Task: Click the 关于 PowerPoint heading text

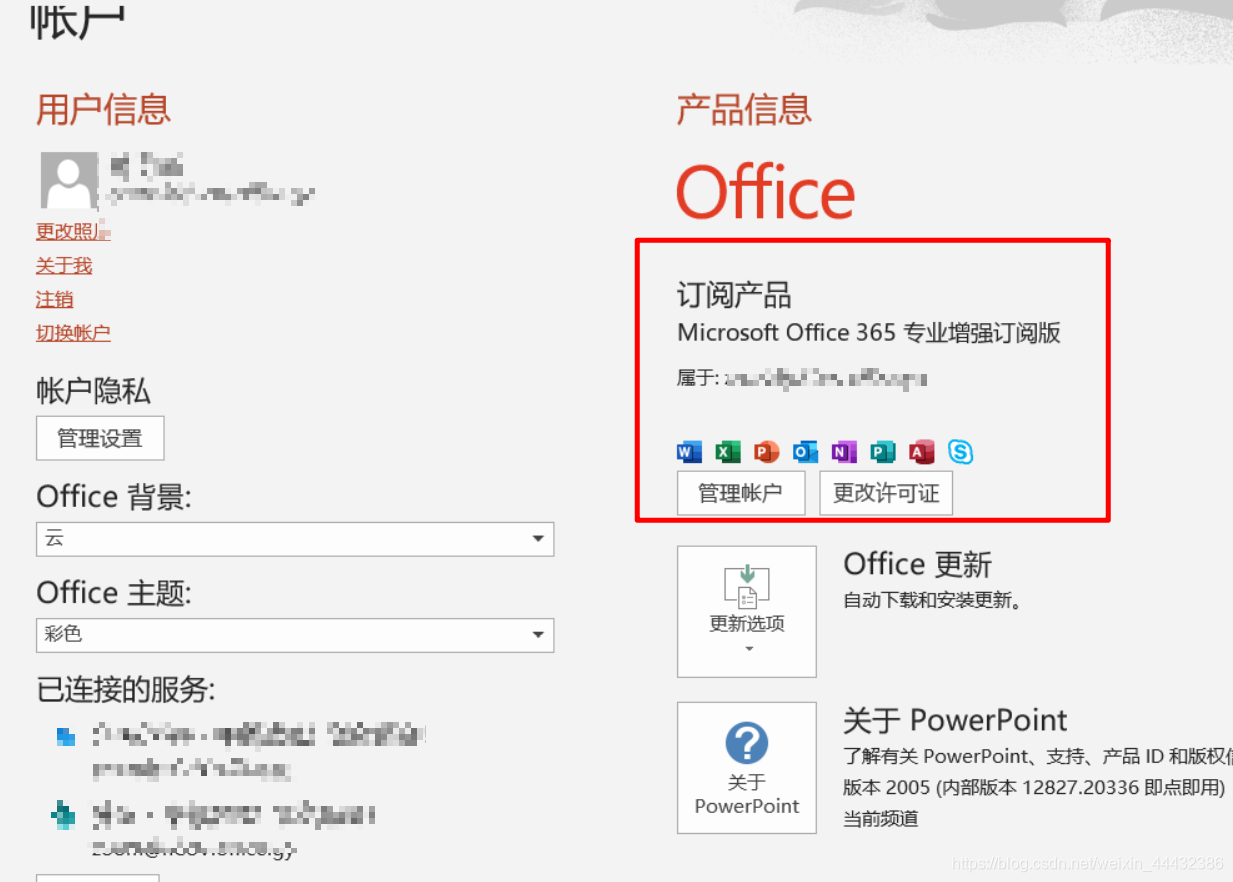Action: 955,720
